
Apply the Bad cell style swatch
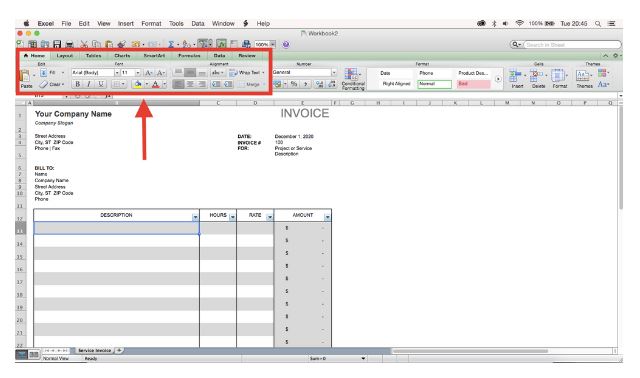[x=473, y=84]
